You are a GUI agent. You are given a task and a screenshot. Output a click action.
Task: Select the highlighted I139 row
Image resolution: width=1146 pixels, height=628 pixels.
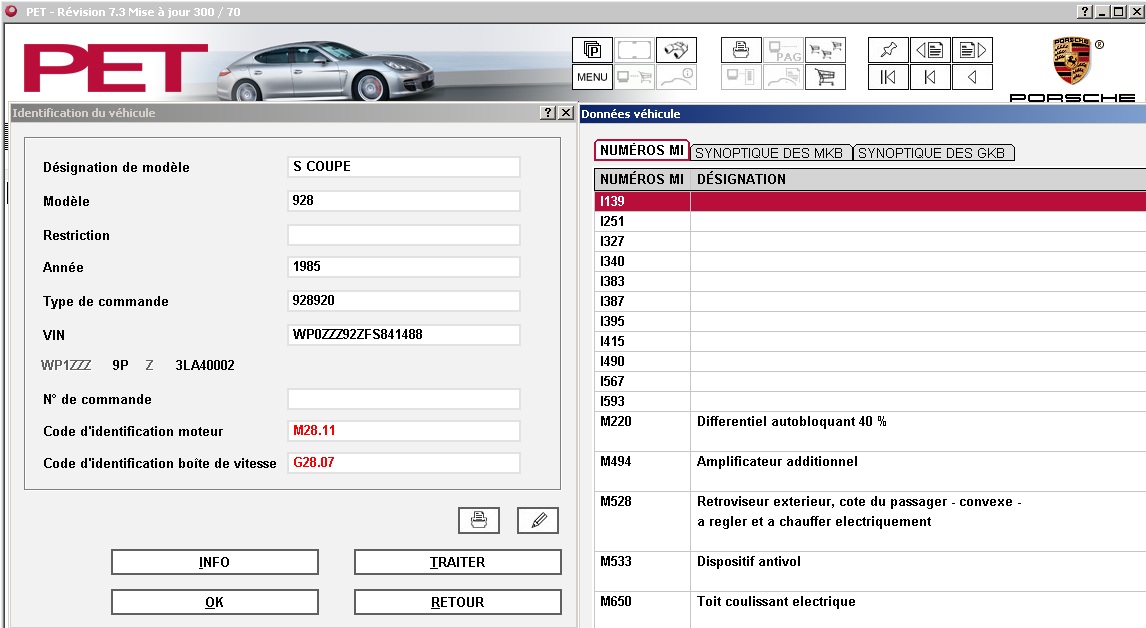click(x=870, y=201)
